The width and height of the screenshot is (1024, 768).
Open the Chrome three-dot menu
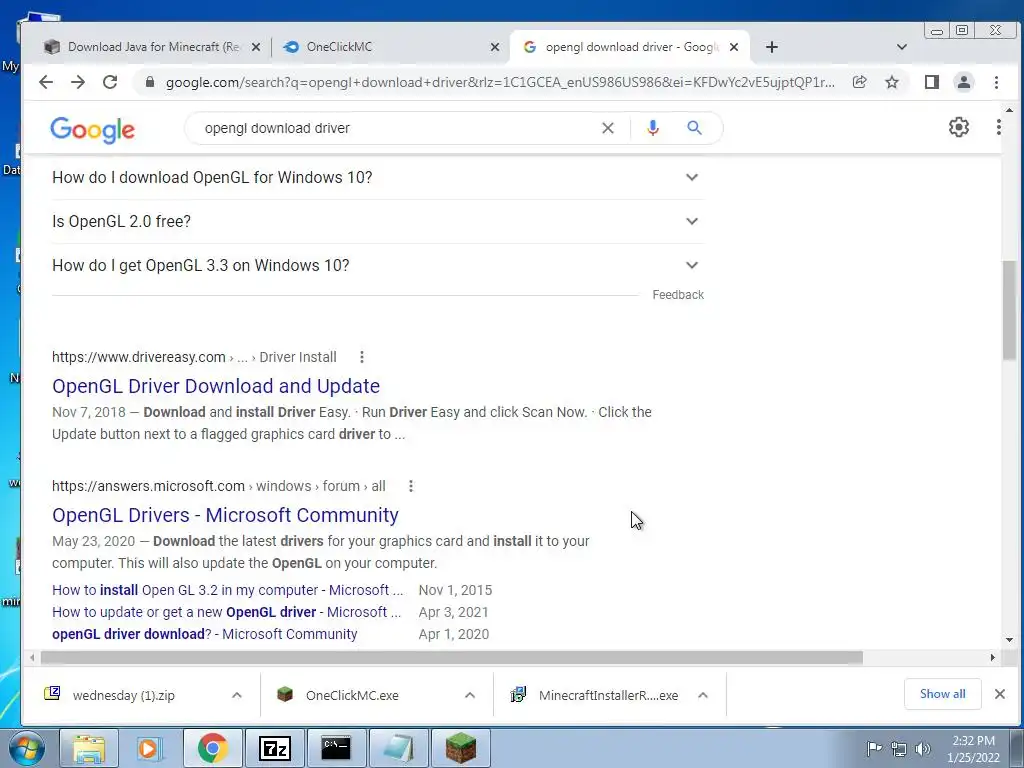(x=997, y=82)
